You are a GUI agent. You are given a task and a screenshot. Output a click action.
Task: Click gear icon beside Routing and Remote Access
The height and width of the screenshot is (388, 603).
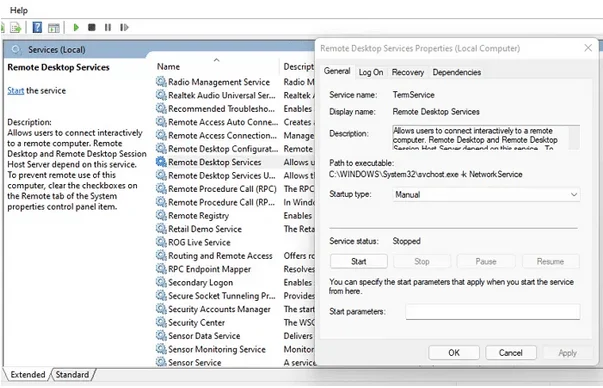click(161, 255)
